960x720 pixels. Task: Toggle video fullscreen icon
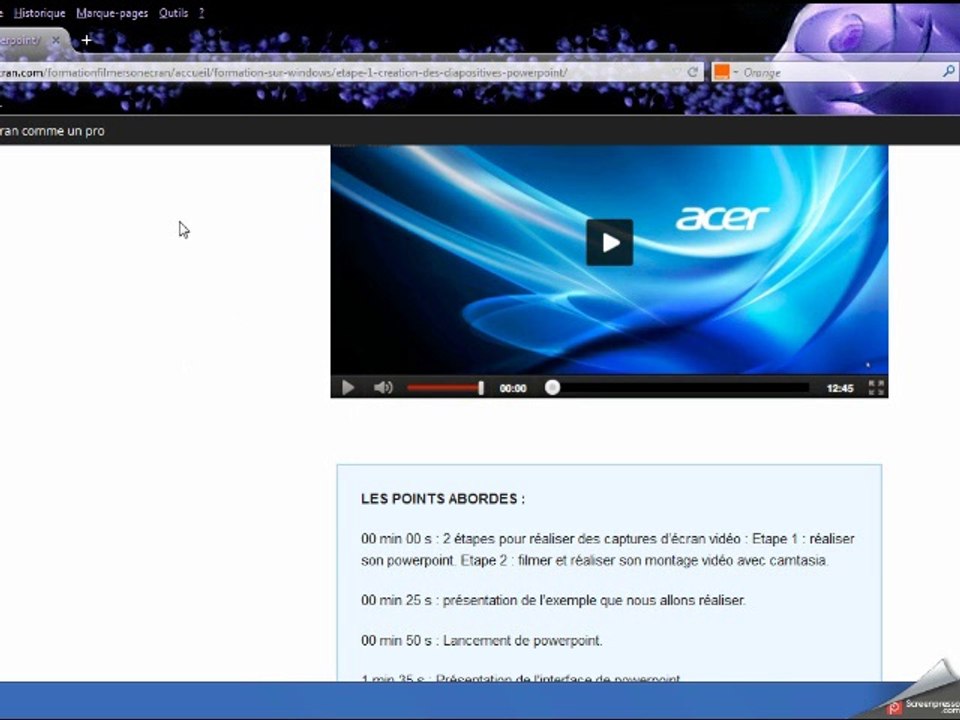pos(876,388)
